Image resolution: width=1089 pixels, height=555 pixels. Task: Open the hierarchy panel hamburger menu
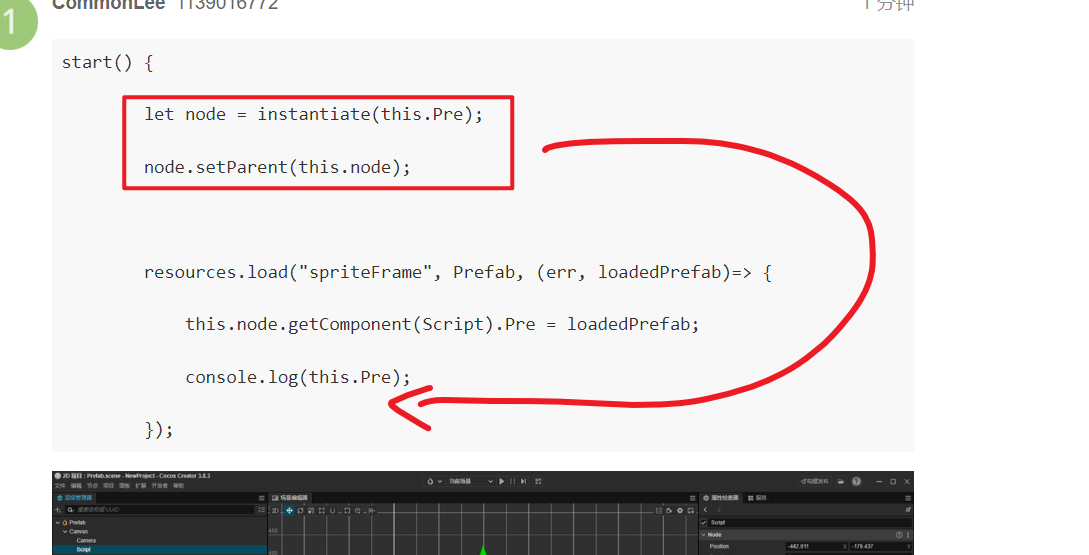click(x=261, y=498)
